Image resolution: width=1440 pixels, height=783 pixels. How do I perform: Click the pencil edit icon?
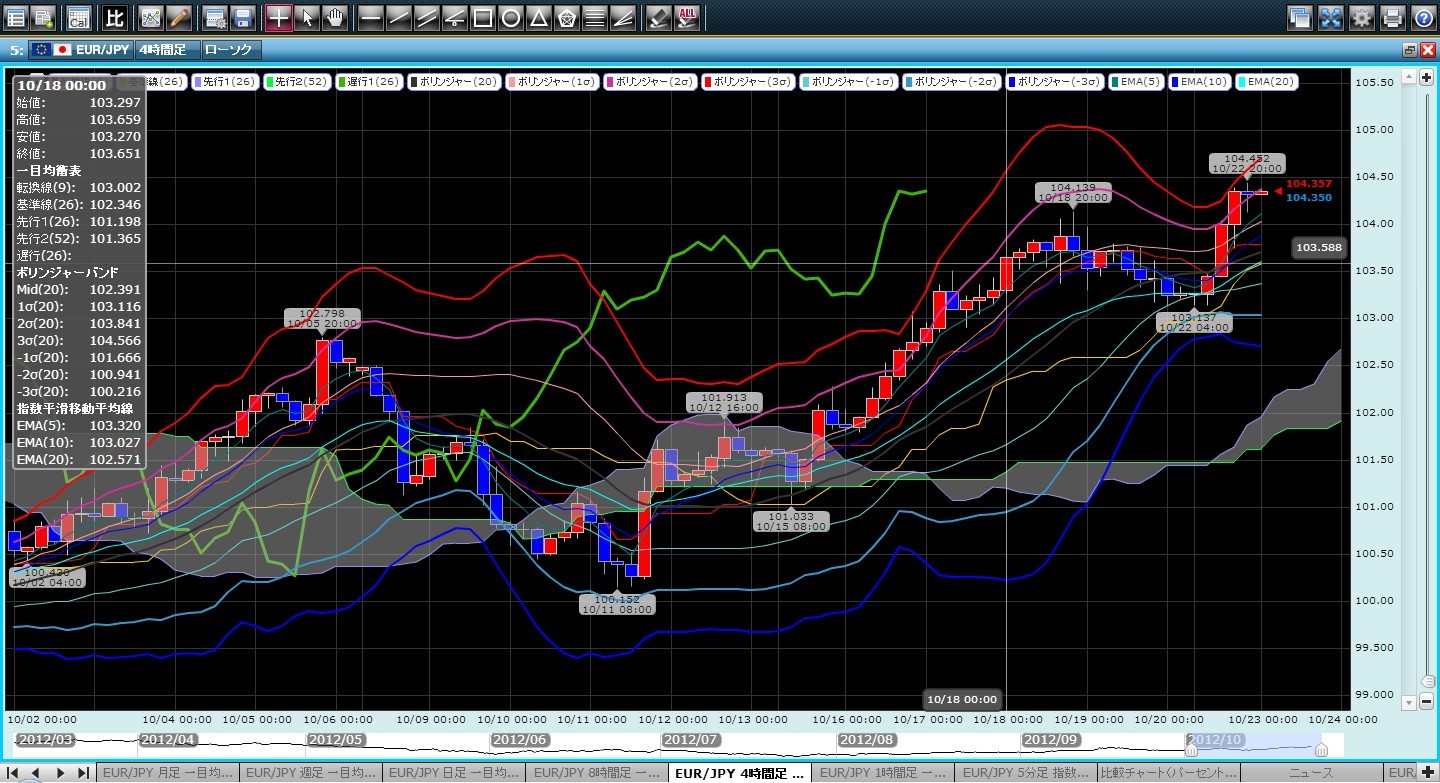coord(179,17)
